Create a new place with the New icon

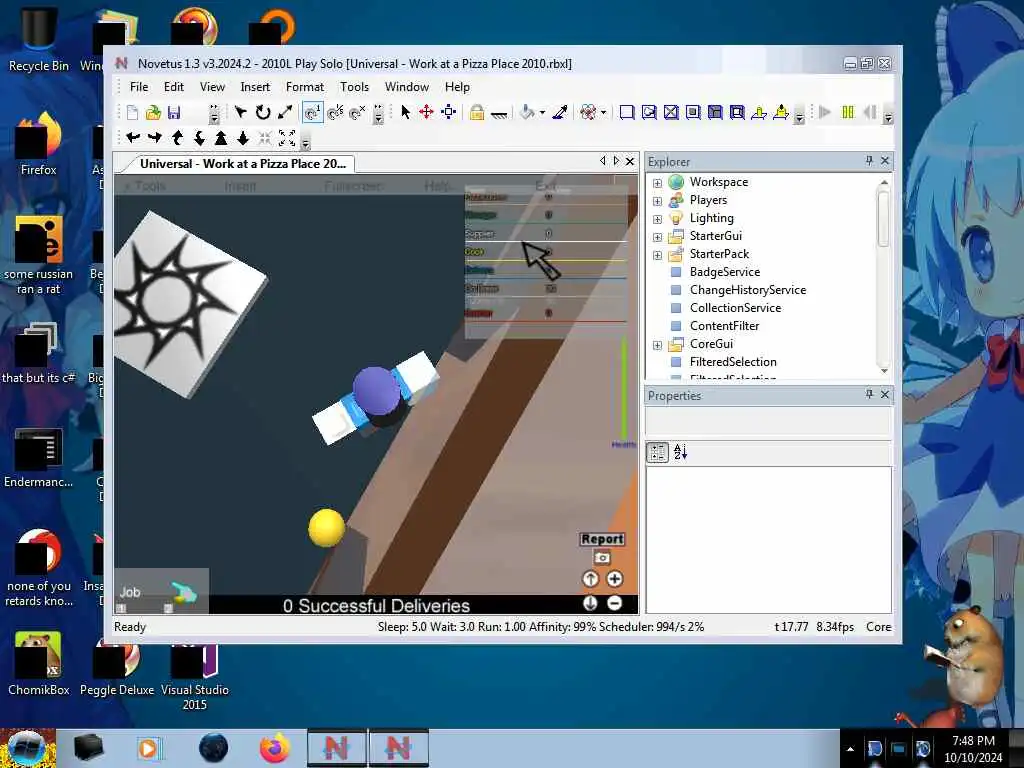[x=133, y=112]
